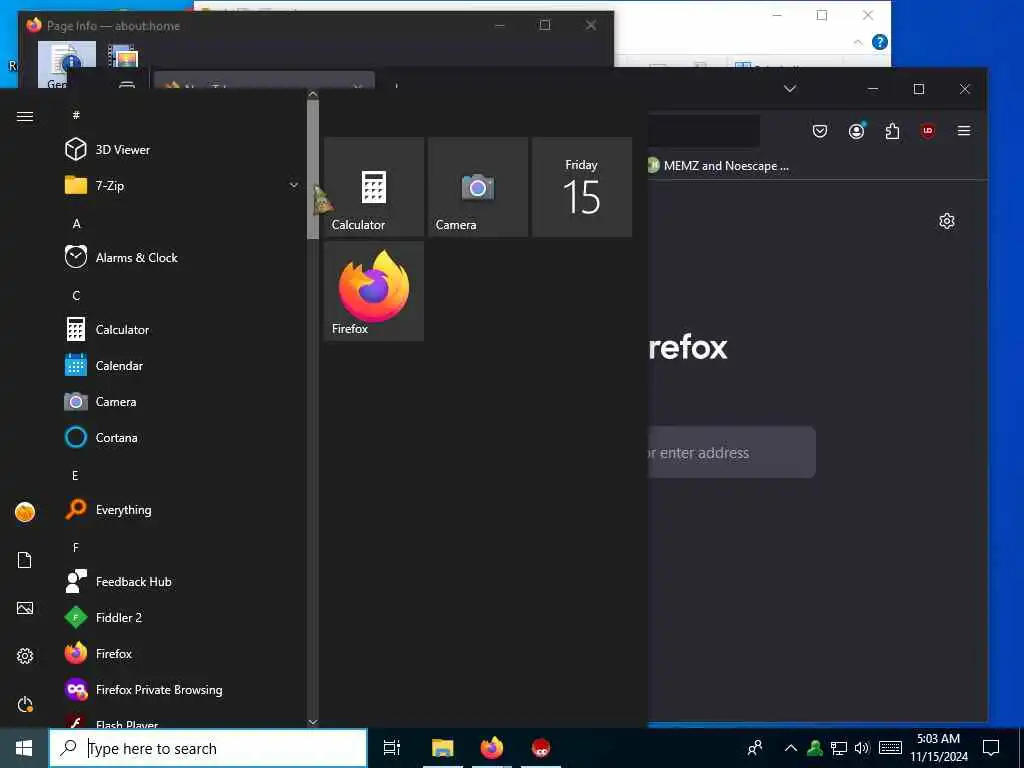Screen dimensions: 1024x768
Task: Open the People icon in taskbar
Action: pyautogui.click(x=755, y=748)
